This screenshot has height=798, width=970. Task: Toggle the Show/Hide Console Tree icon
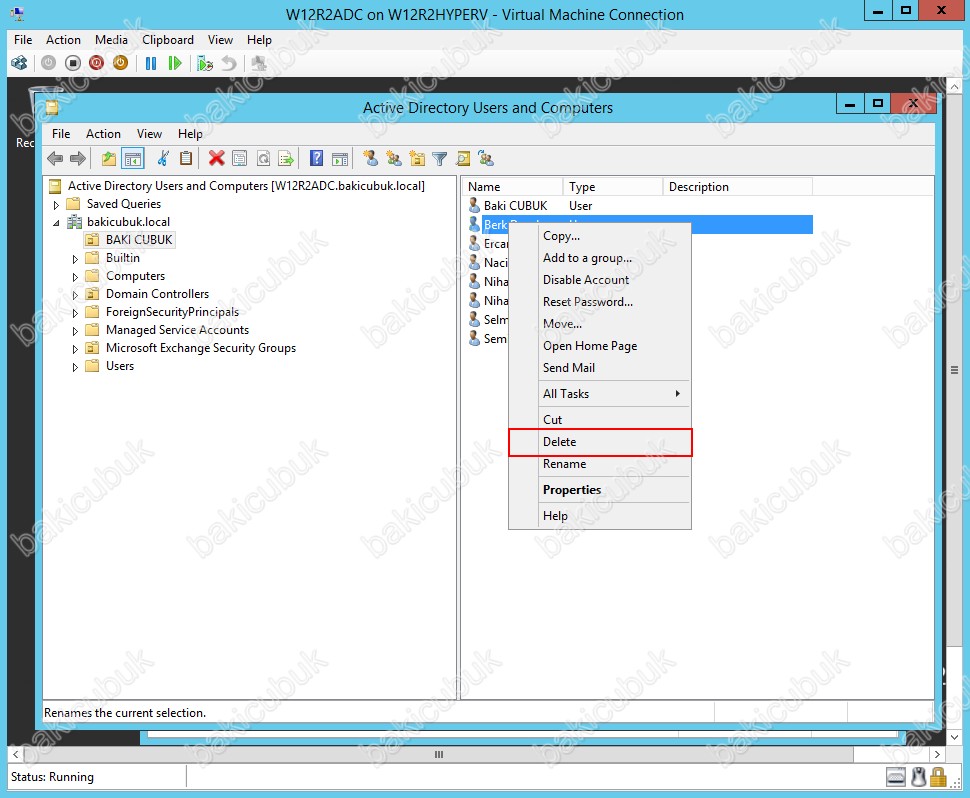(132, 159)
